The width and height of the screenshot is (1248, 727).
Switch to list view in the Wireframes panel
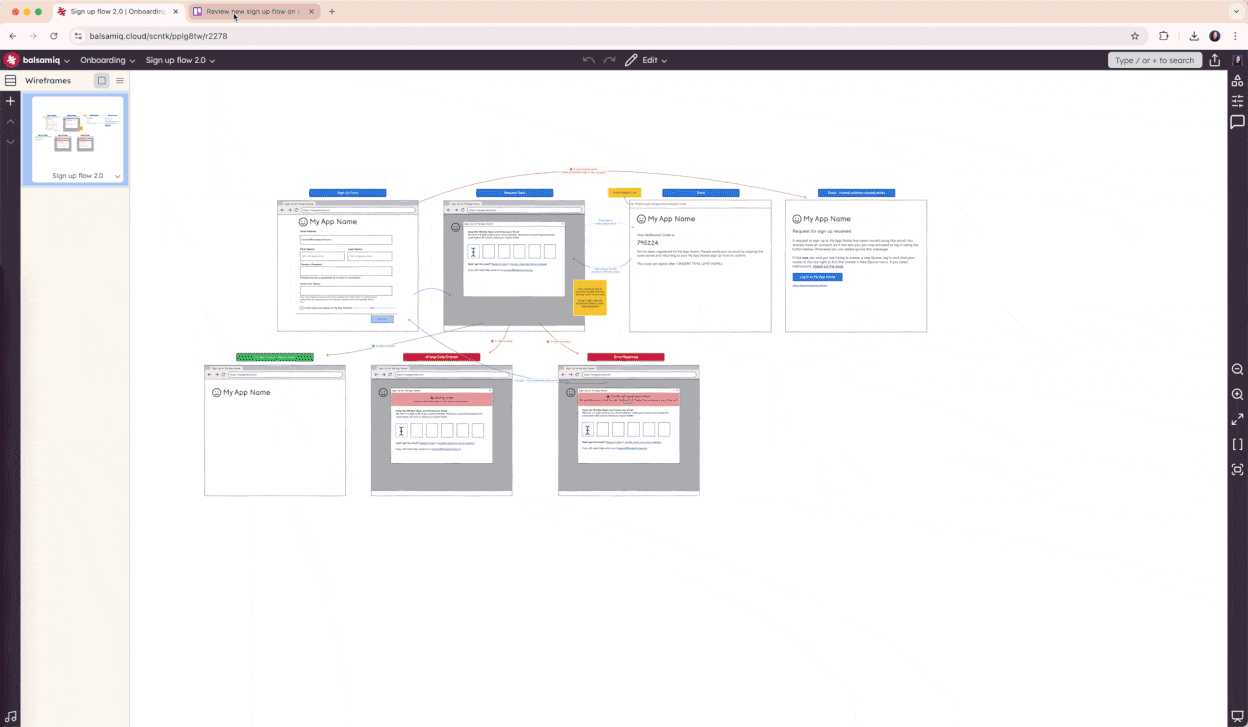(x=120, y=81)
